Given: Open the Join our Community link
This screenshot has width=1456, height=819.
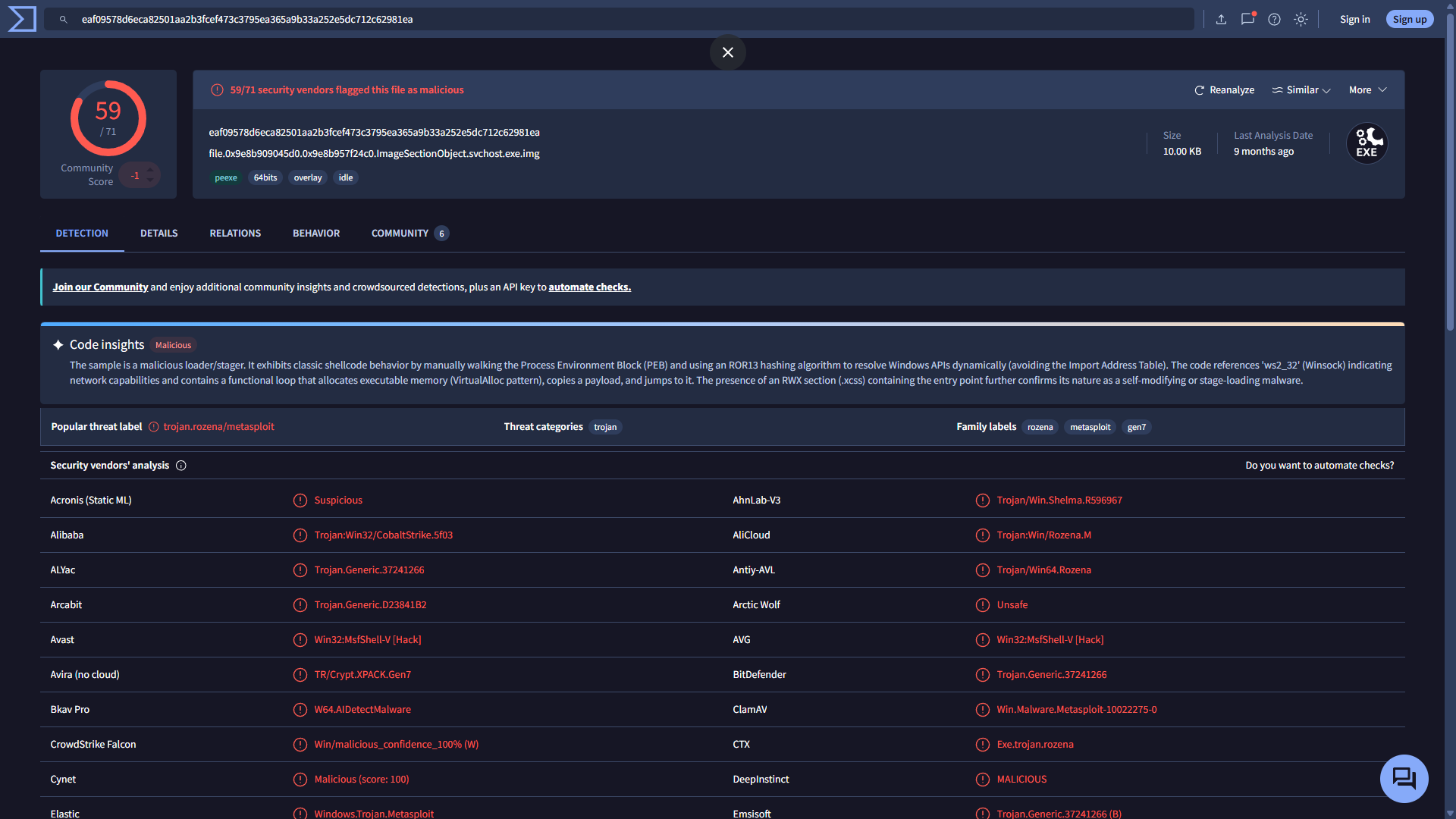Looking at the screenshot, I should coord(100,287).
